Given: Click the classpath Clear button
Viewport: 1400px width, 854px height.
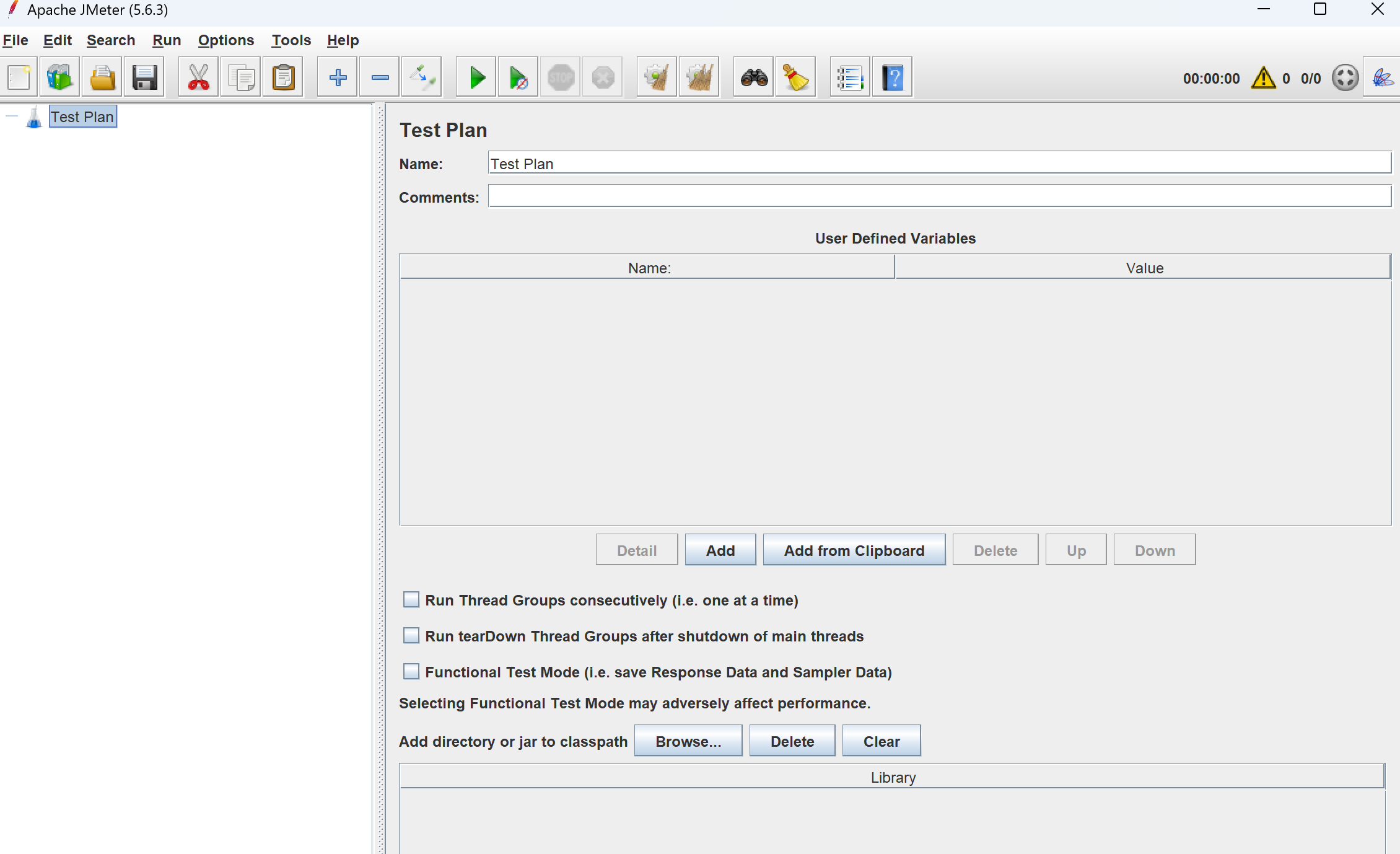Looking at the screenshot, I should click(882, 741).
